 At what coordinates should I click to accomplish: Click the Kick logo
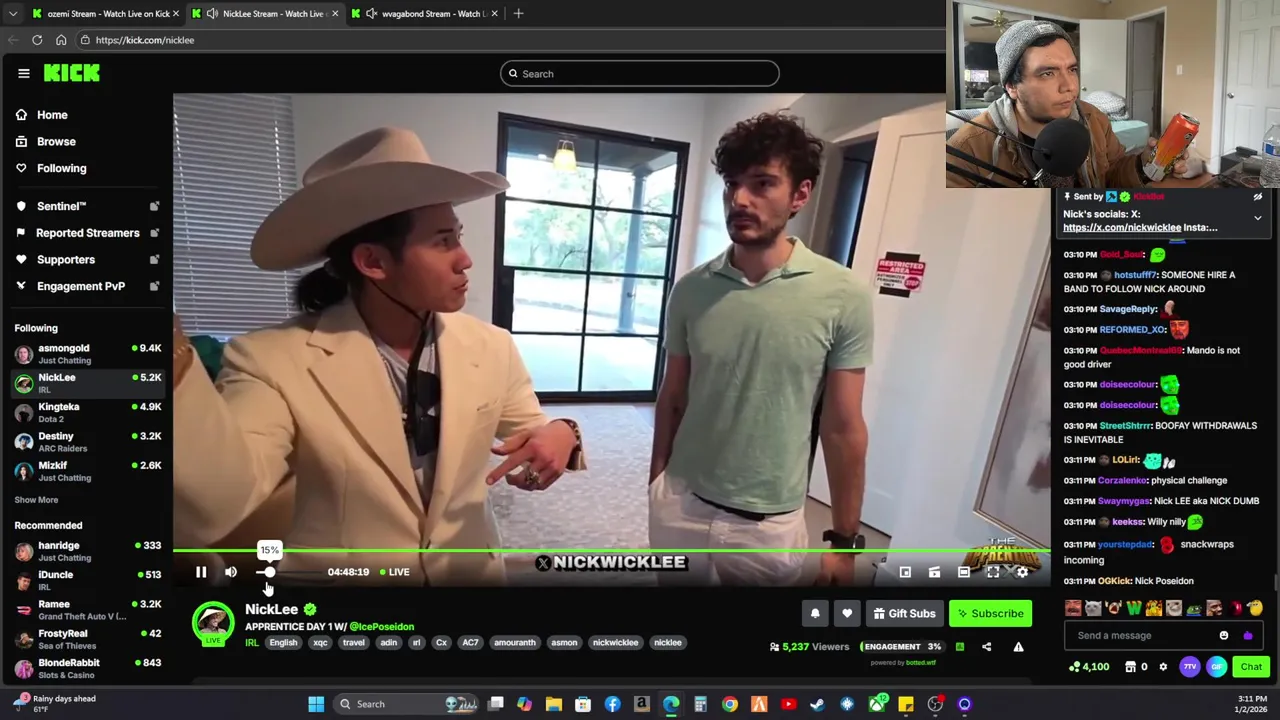click(72, 73)
